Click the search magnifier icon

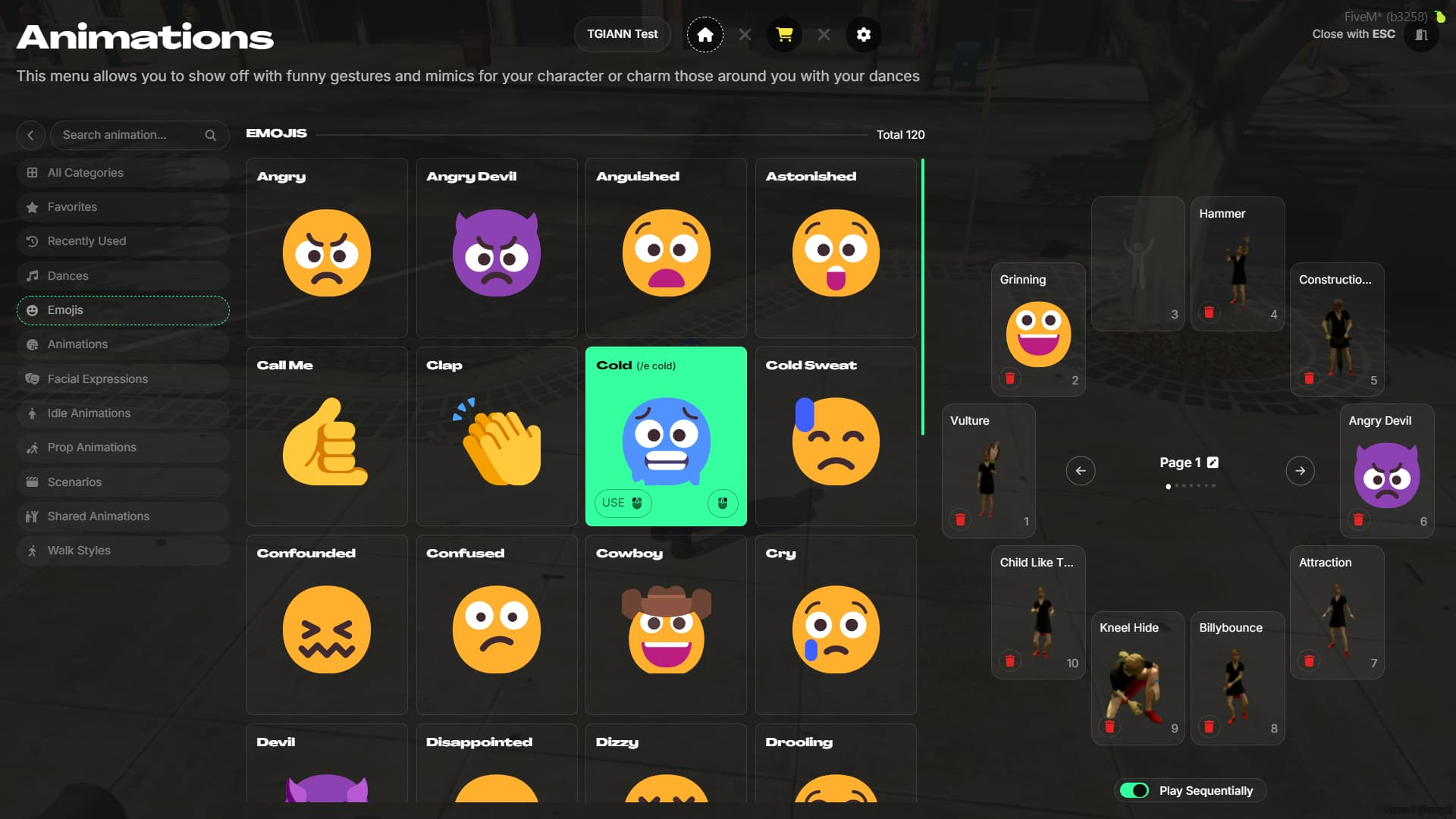click(x=211, y=135)
